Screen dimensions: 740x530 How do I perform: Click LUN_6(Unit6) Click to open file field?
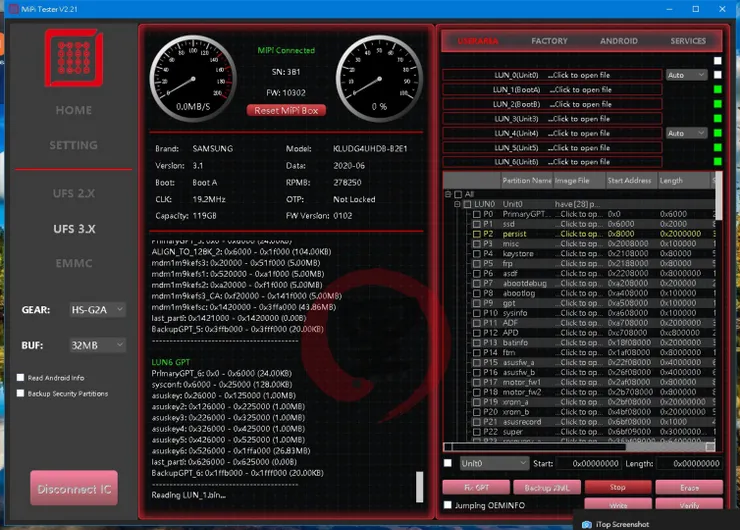click(x=552, y=162)
